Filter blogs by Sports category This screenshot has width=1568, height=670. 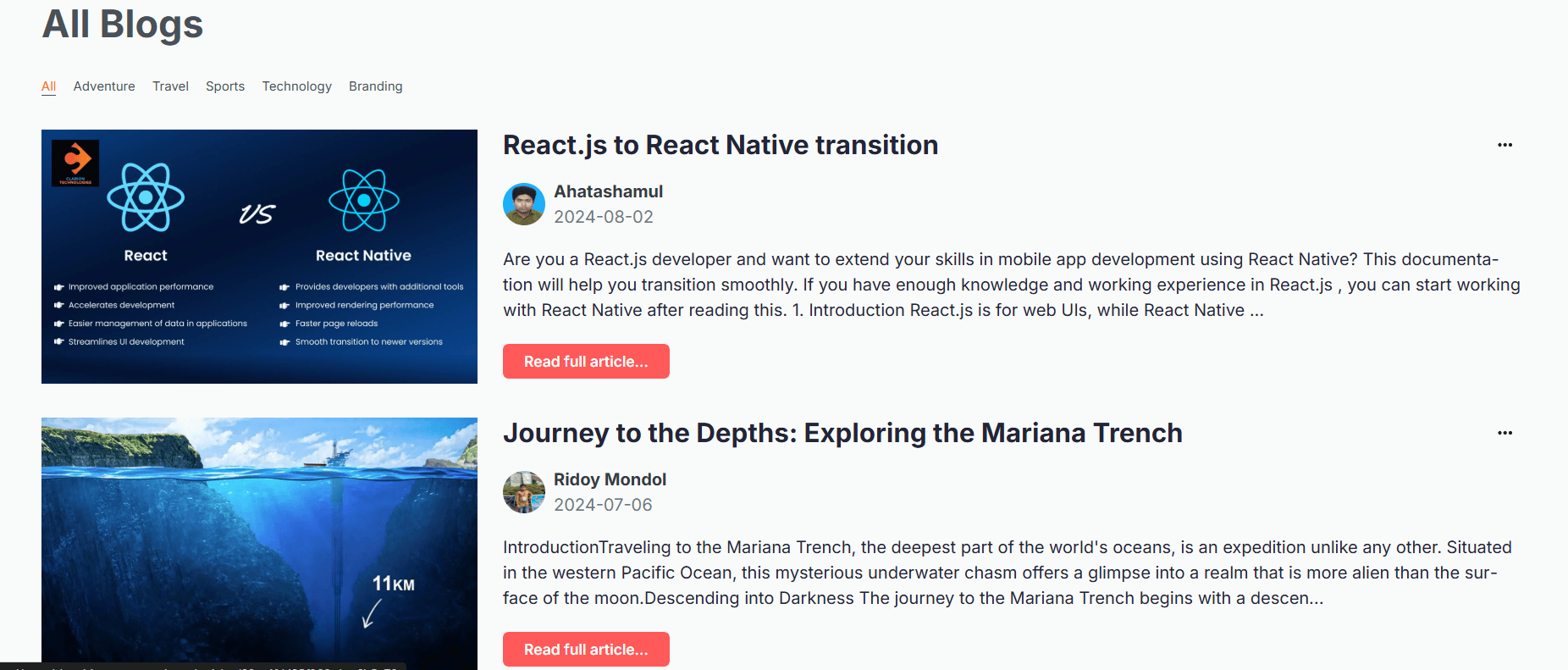tap(225, 86)
